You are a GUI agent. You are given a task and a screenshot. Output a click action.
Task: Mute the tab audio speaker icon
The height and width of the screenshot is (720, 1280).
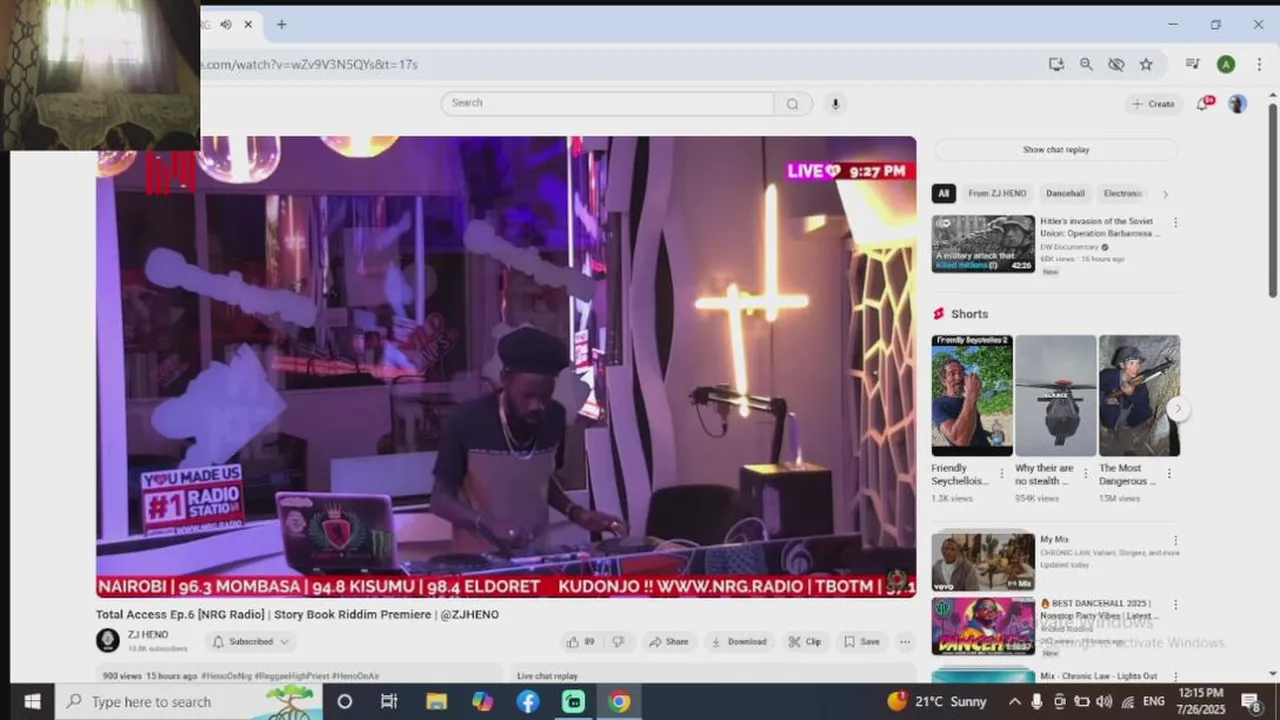tap(226, 24)
